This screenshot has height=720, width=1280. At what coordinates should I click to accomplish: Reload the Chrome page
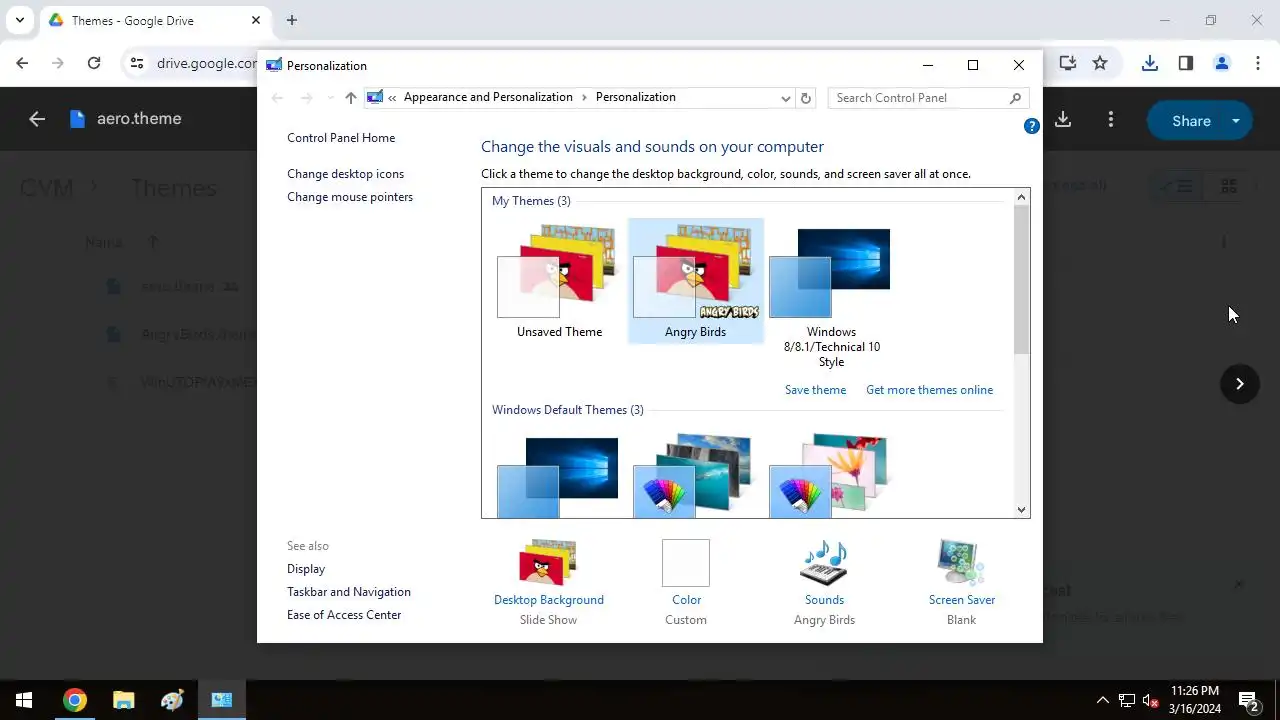click(x=94, y=63)
